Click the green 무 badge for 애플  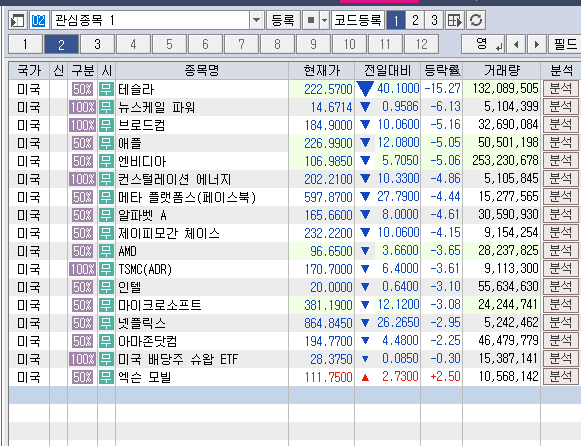pos(106,143)
